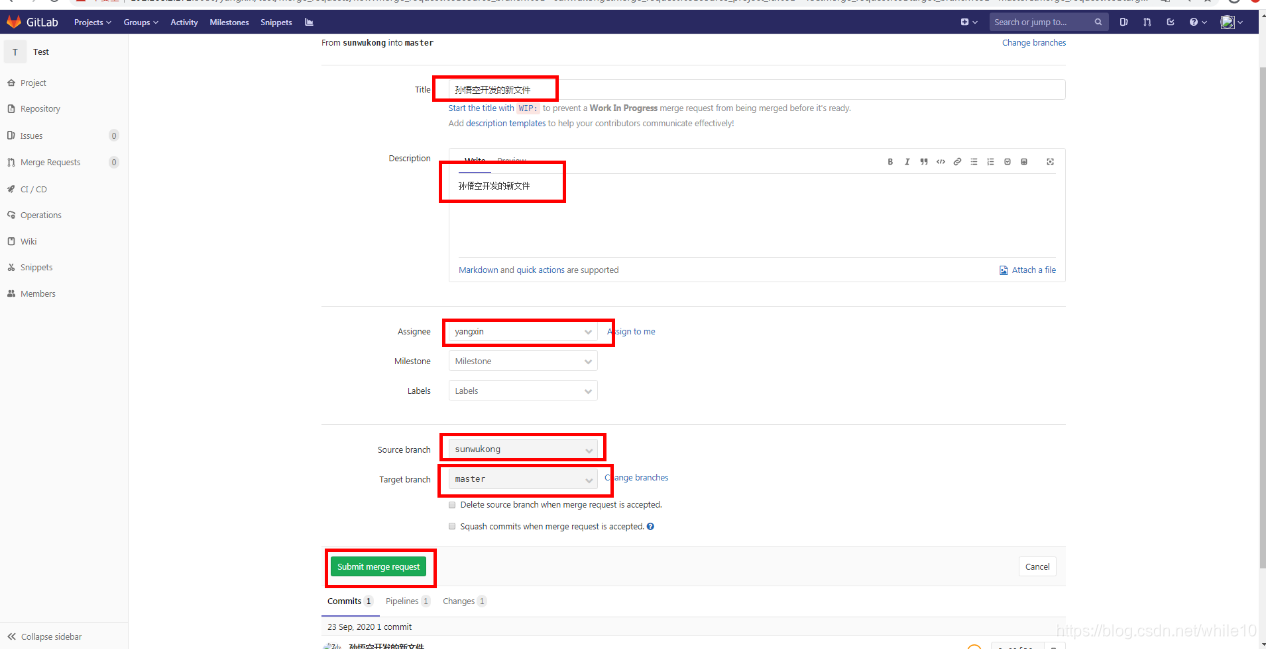
Task: Open the Merge requests icon in top bar
Action: 1147,22
